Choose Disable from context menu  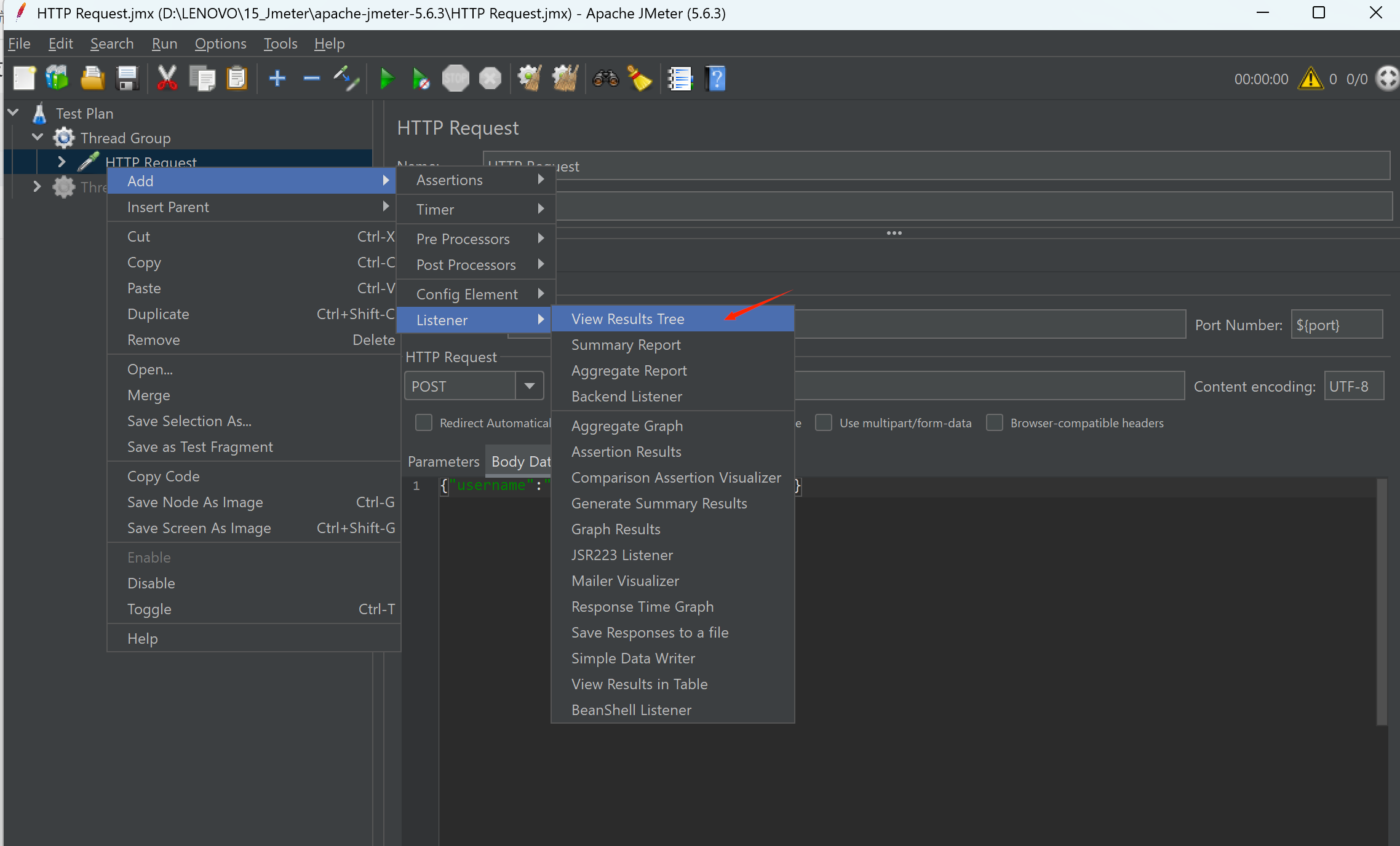pos(253,583)
